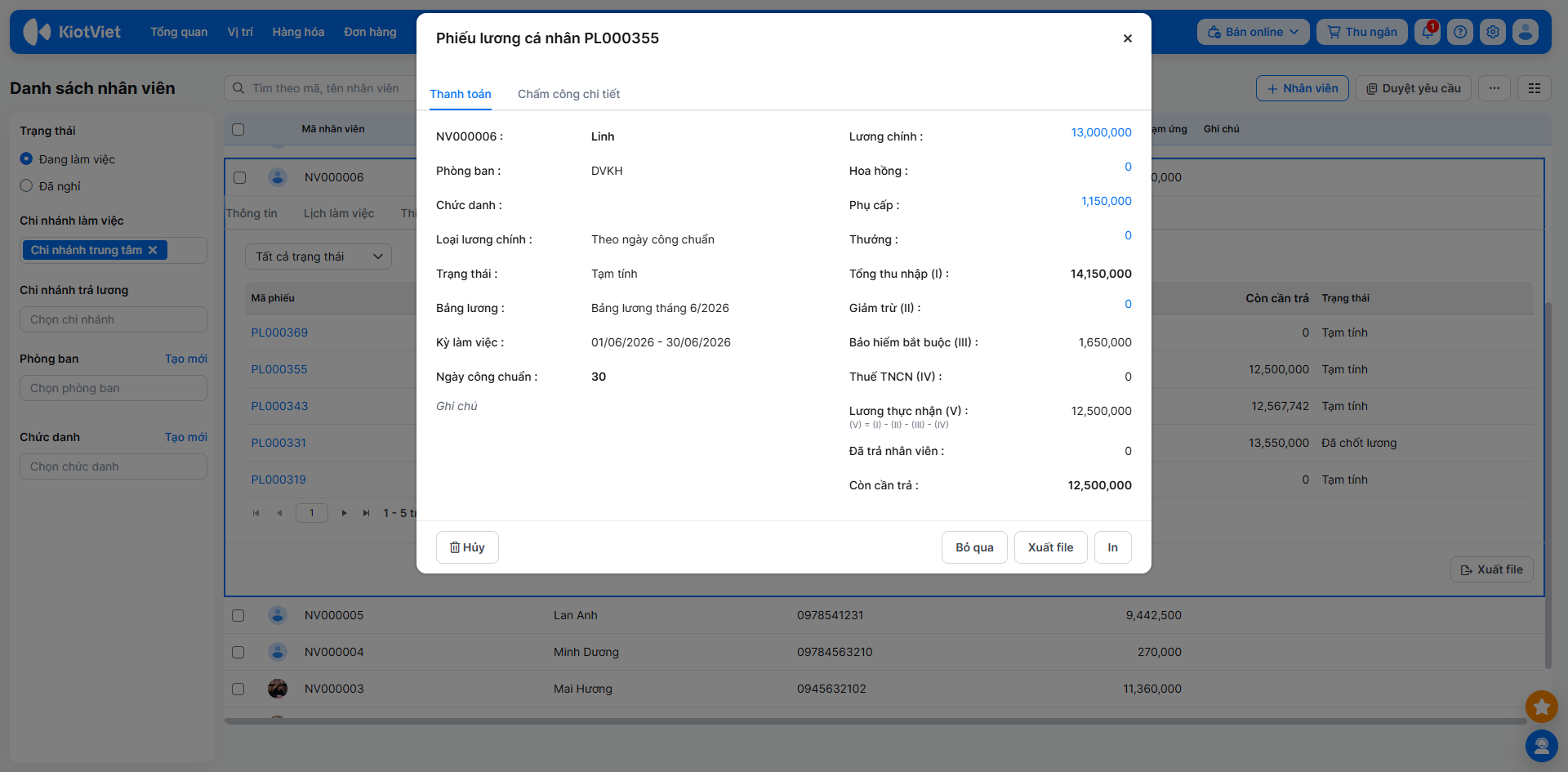The height and width of the screenshot is (772, 1568).
Task: Click the KiotViet logo icon
Action: pyautogui.click(x=36, y=32)
